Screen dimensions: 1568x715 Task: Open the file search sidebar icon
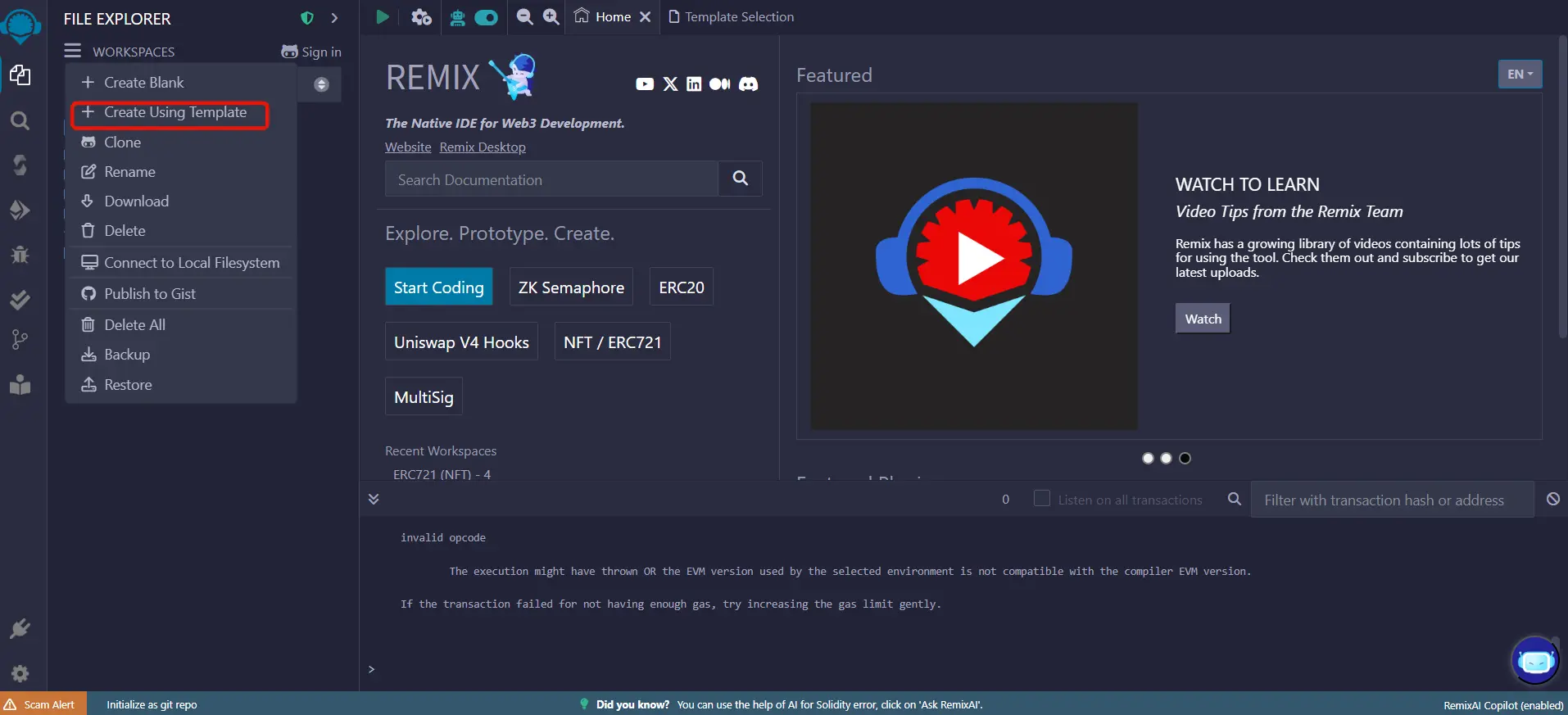[x=20, y=121]
